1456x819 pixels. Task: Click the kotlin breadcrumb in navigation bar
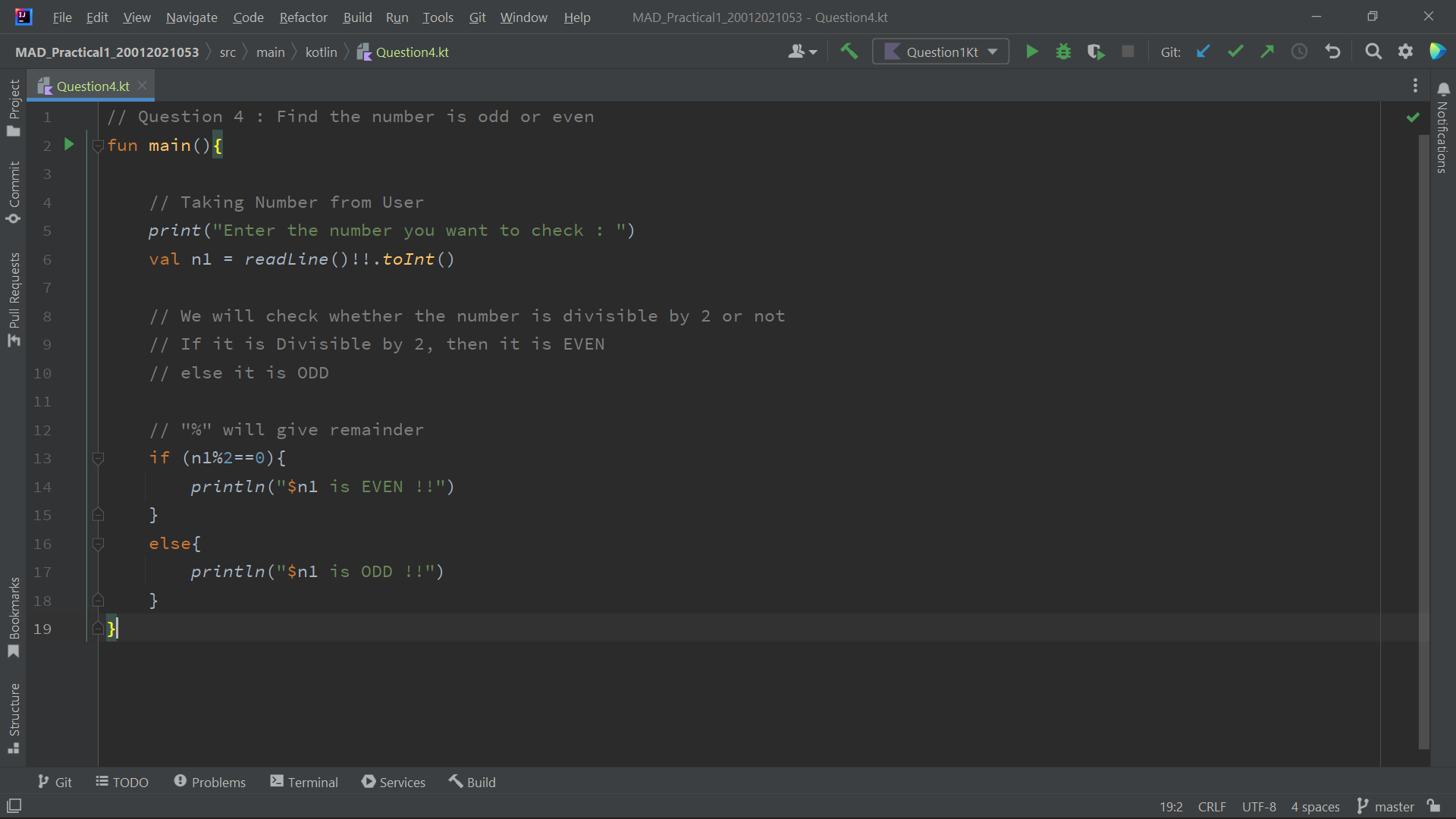[321, 52]
